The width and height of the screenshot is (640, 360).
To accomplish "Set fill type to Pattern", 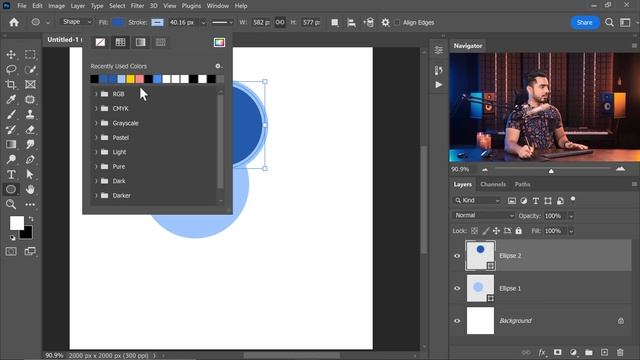I will [160, 42].
